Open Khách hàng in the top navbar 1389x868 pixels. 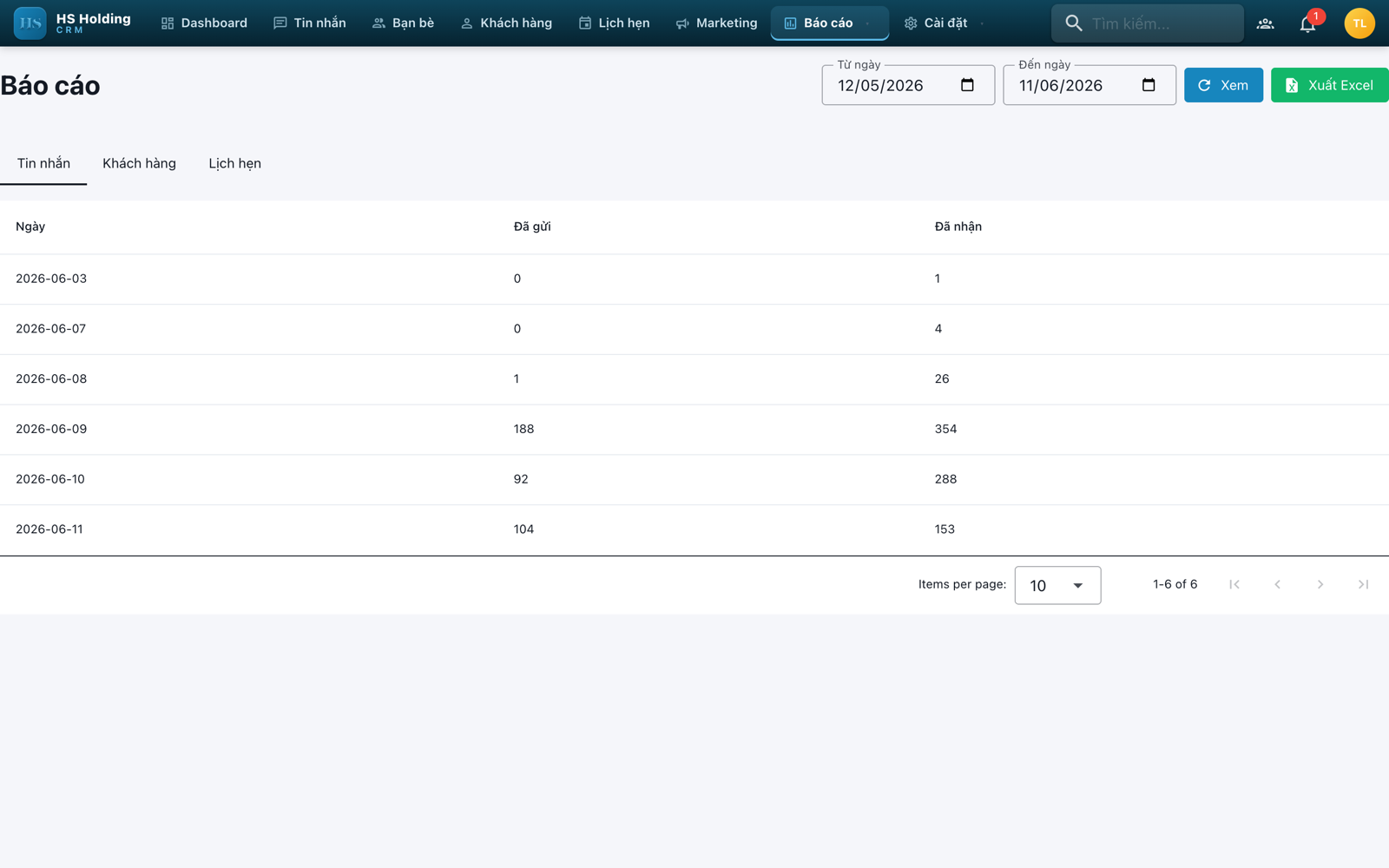(x=506, y=23)
